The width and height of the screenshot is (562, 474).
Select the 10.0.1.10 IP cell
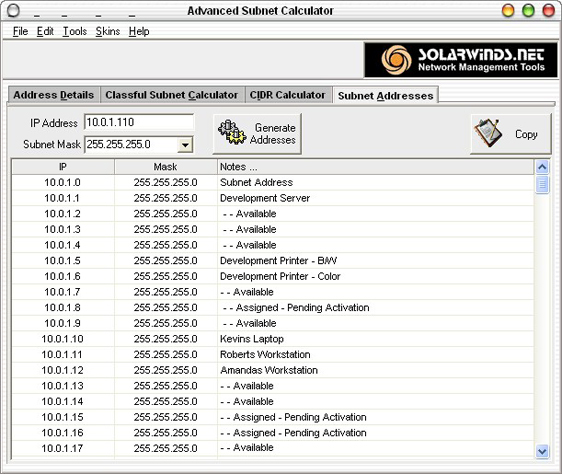click(63, 339)
